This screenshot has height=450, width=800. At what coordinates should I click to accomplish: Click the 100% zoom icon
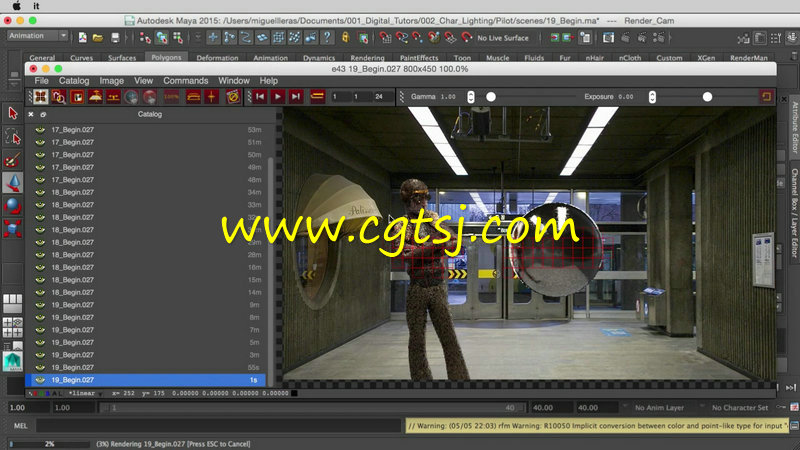(171, 96)
